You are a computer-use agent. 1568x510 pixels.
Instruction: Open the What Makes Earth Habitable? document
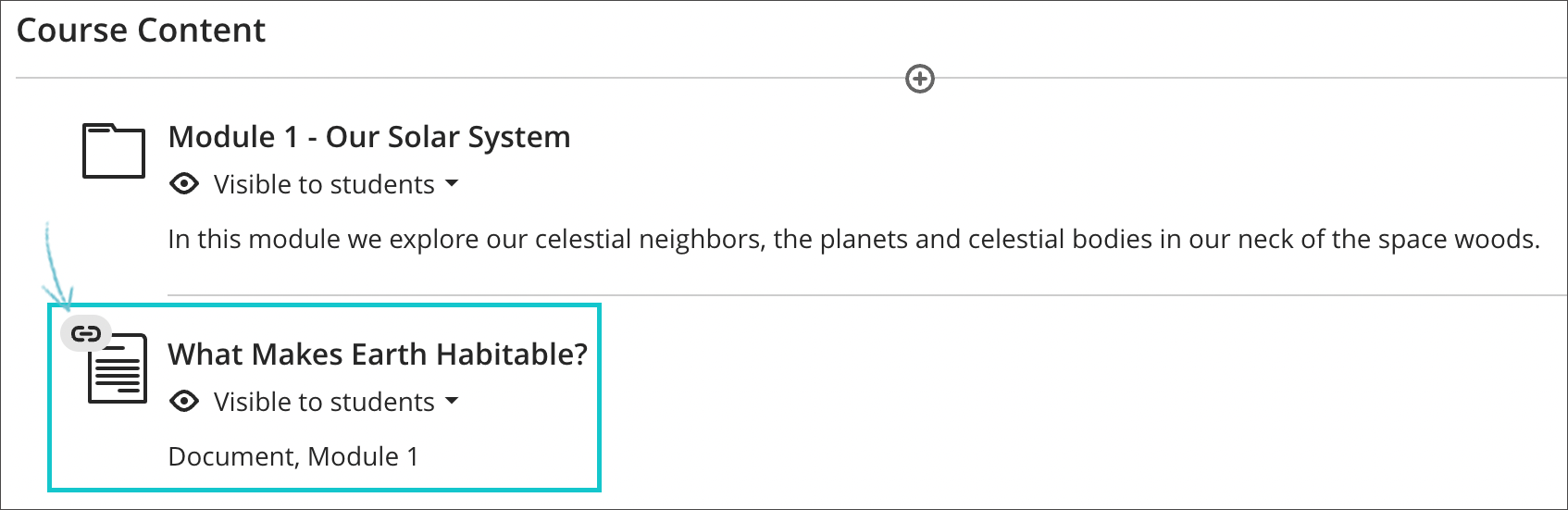pyautogui.click(x=378, y=355)
